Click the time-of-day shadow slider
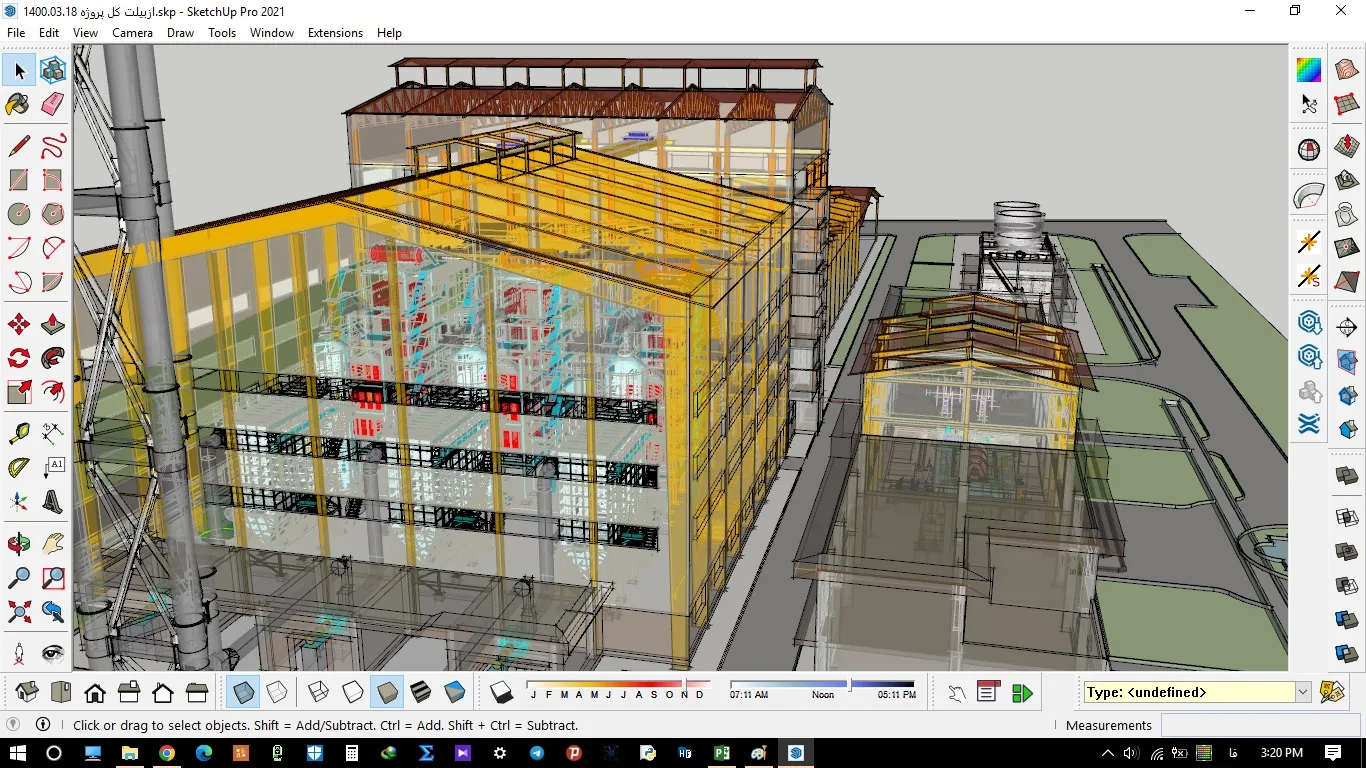The image size is (1366, 768). tap(822, 685)
